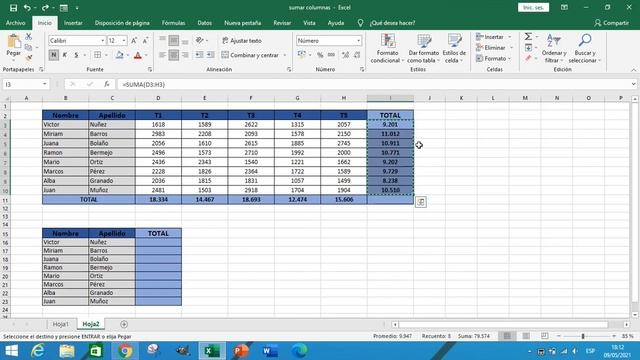This screenshot has width=640, height=360.
Task: Redo the last action
Action: pyautogui.click(x=44, y=8)
